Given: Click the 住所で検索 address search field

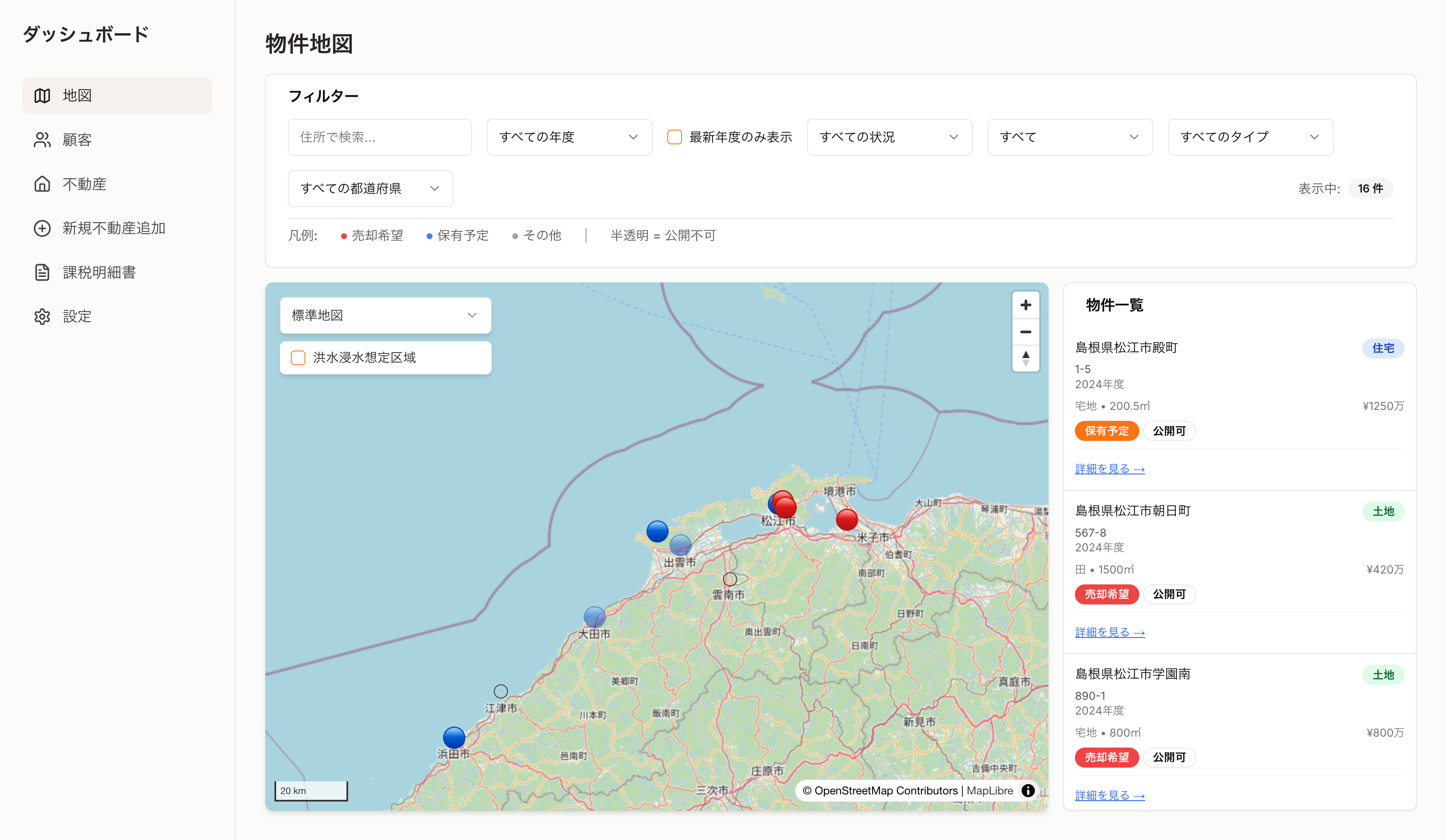Looking at the screenshot, I should [x=379, y=136].
